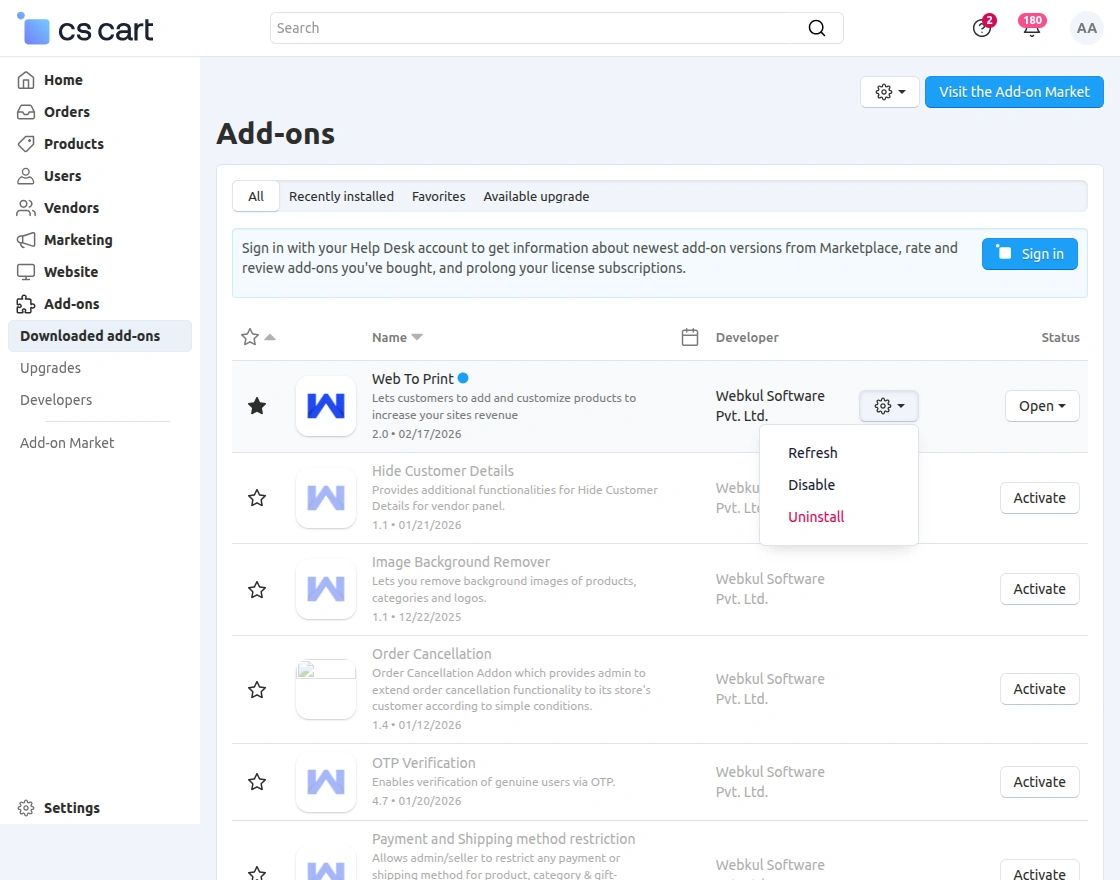Choose Uninstall from the context menu

(816, 516)
